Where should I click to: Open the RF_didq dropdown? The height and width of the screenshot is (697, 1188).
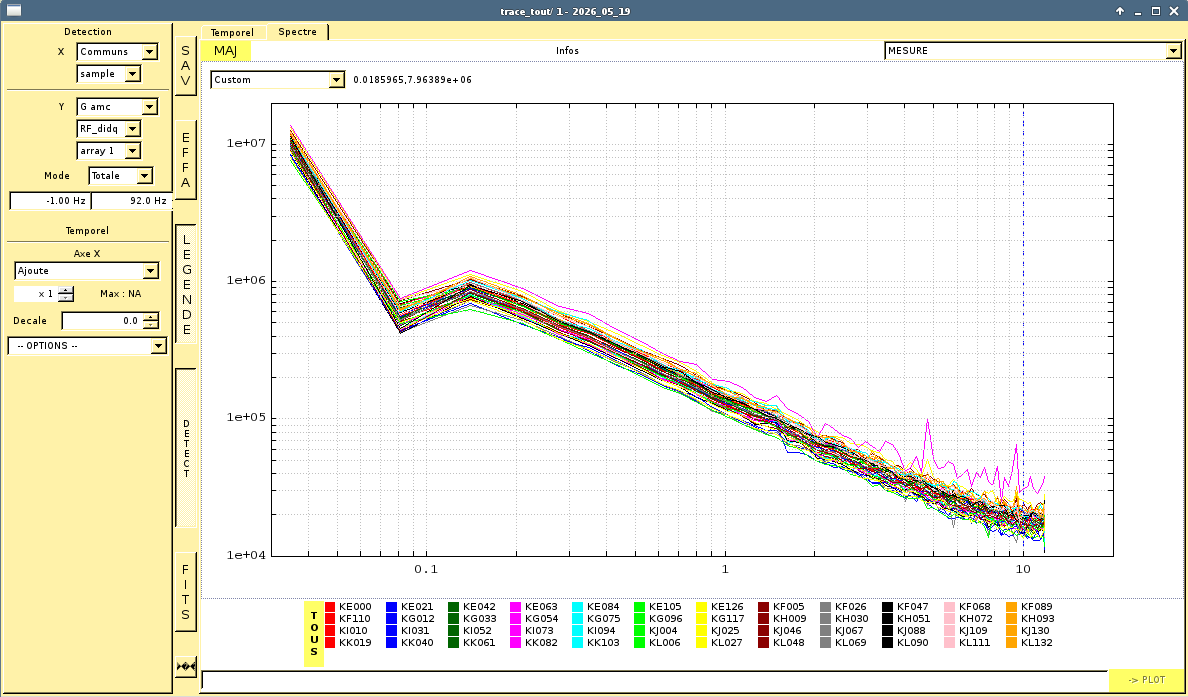point(108,129)
